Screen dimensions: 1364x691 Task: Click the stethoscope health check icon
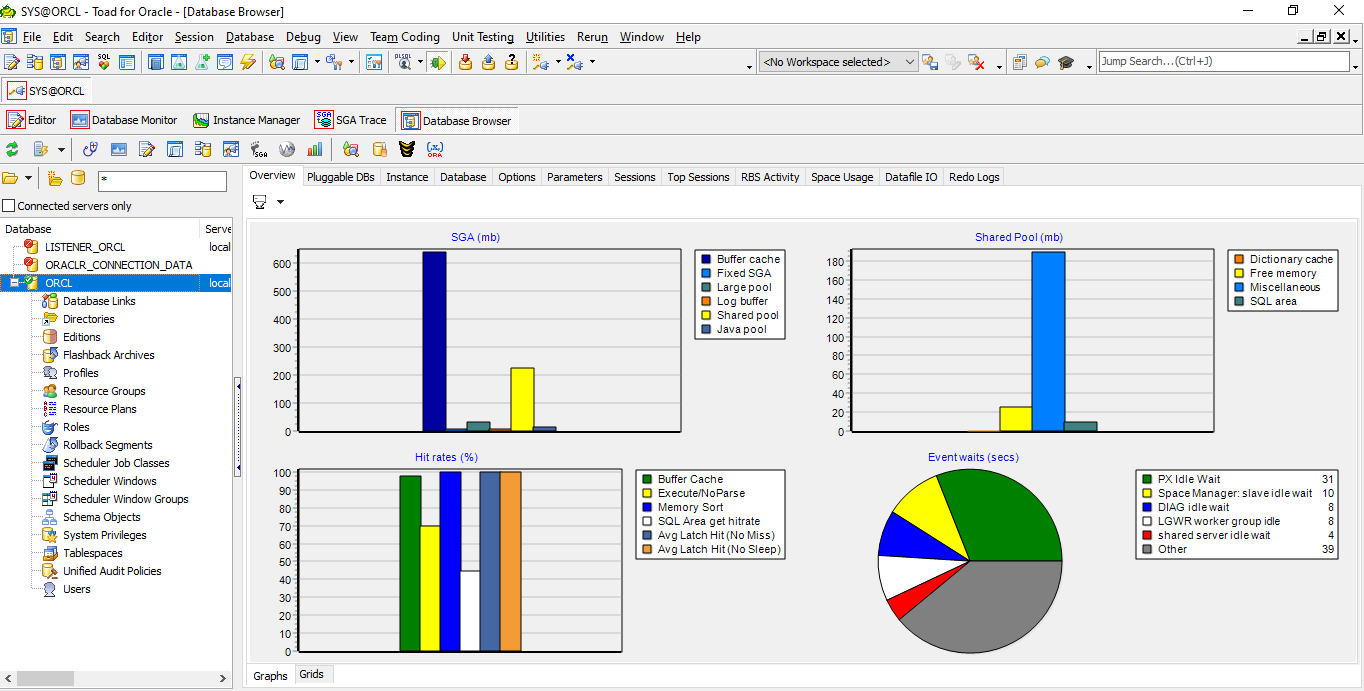pyautogui.click(x=89, y=149)
